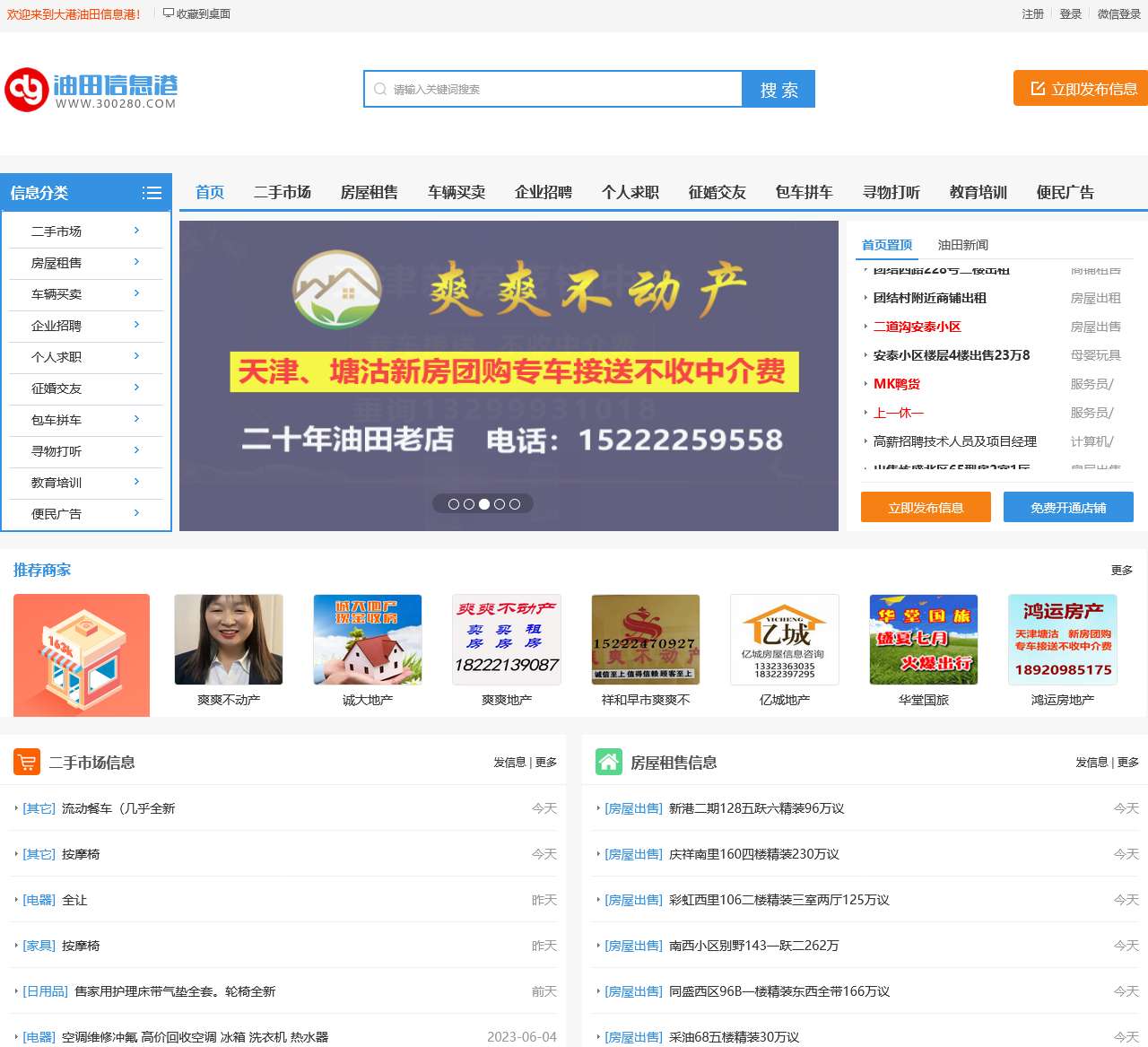
Task: Open the 车辆买卖 menu item
Action: [456, 192]
